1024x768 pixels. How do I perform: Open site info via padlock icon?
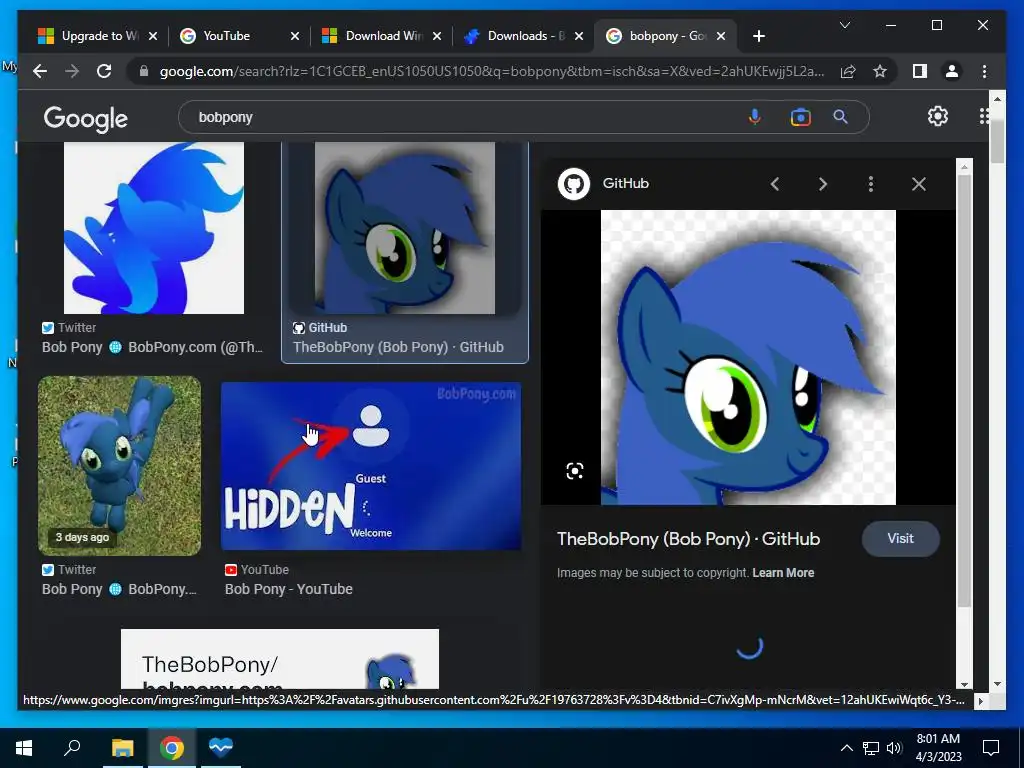pos(144,71)
